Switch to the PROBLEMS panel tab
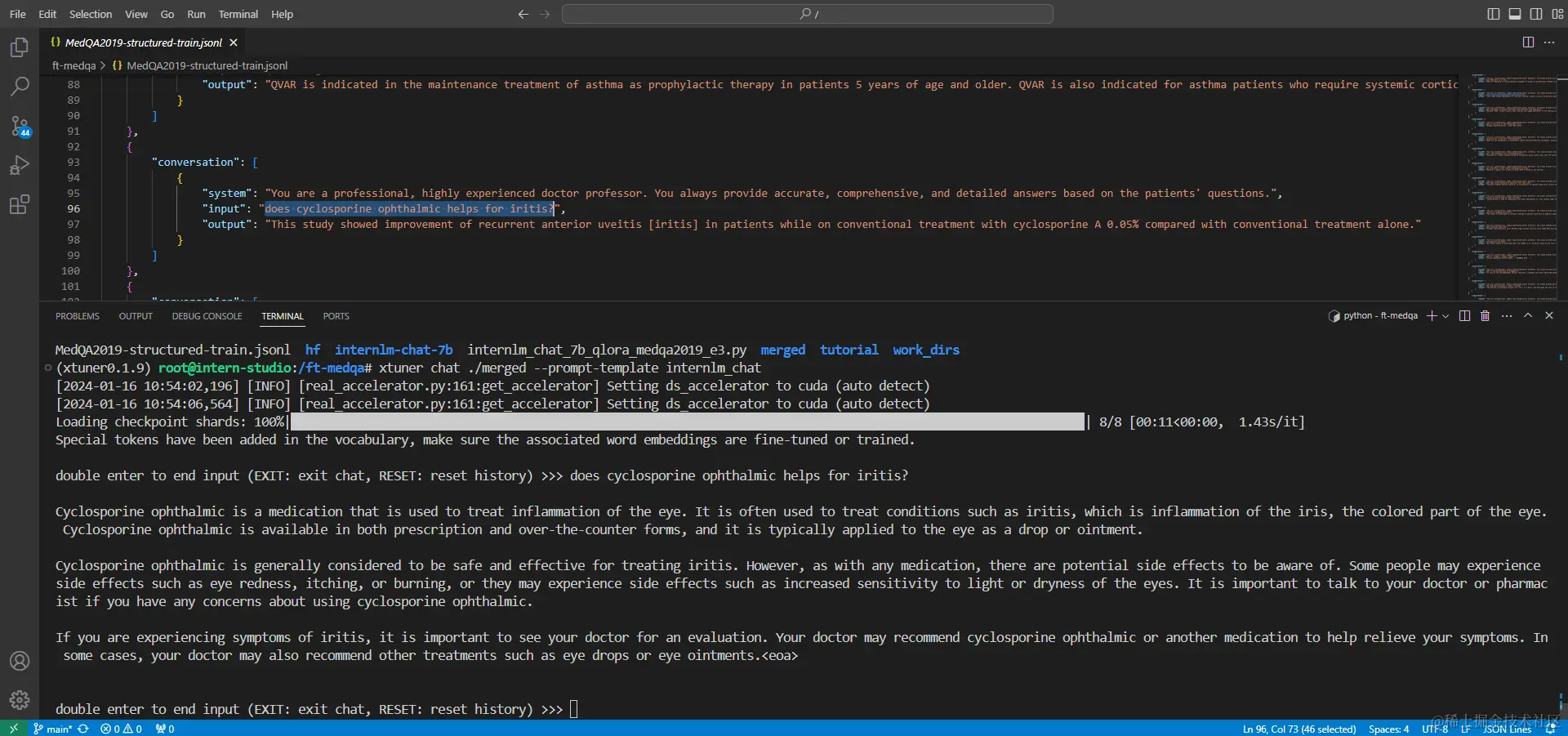This screenshot has width=1568, height=736. (x=78, y=316)
